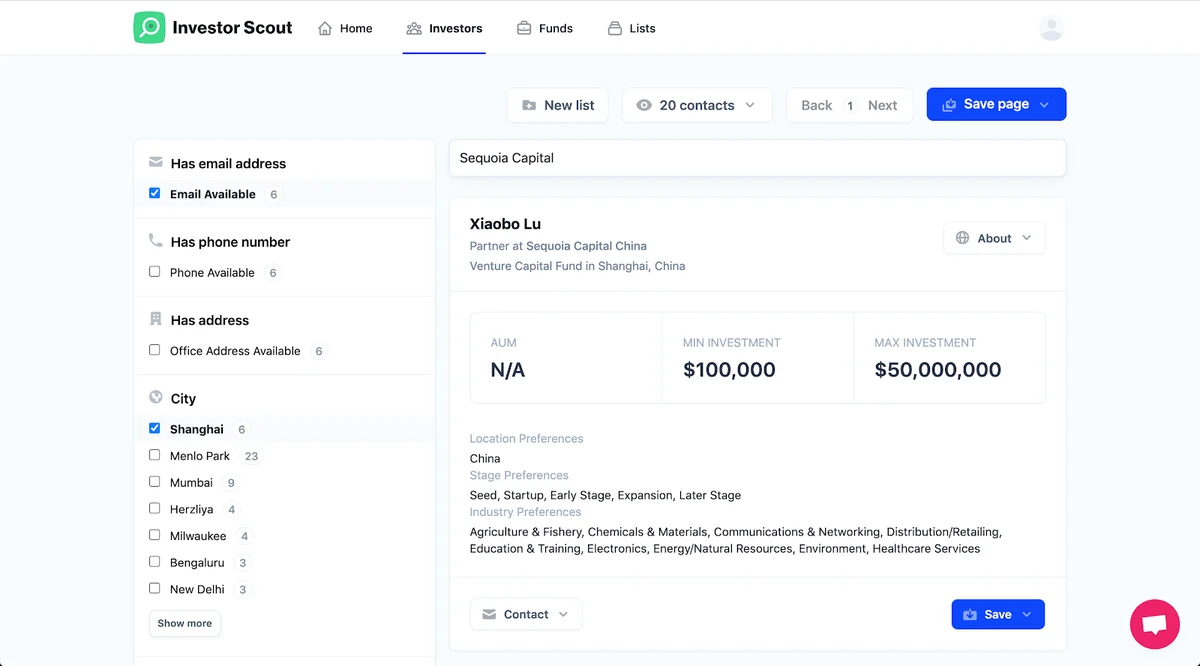The height and width of the screenshot is (666, 1200).
Task: Expand the About dropdown chevron
Action: coord(1027,238)
